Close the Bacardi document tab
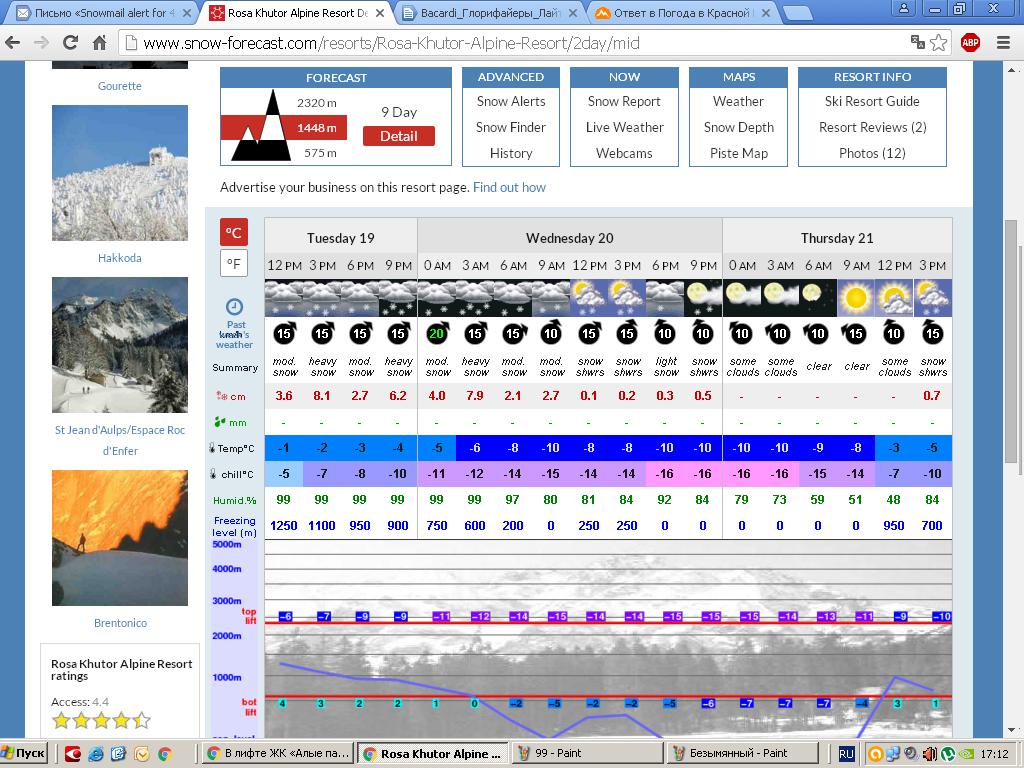 (573, 13)
